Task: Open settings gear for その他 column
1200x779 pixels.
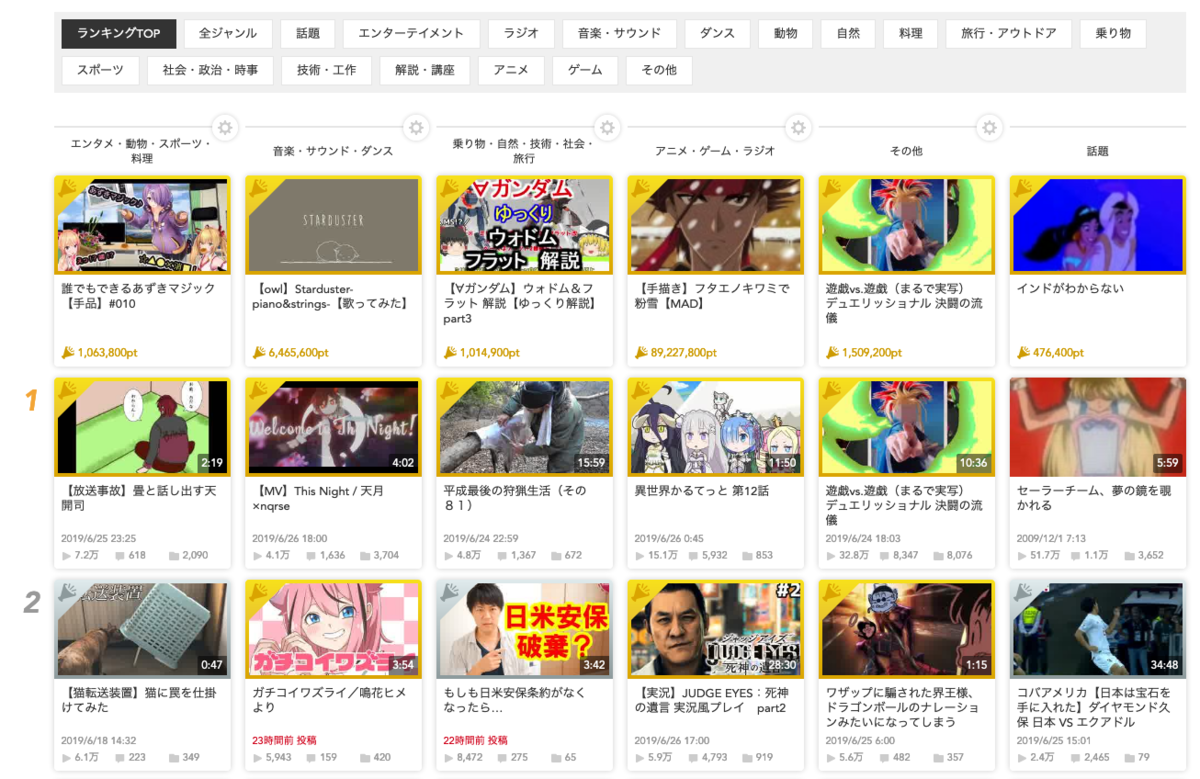Action: pos(989,128)
